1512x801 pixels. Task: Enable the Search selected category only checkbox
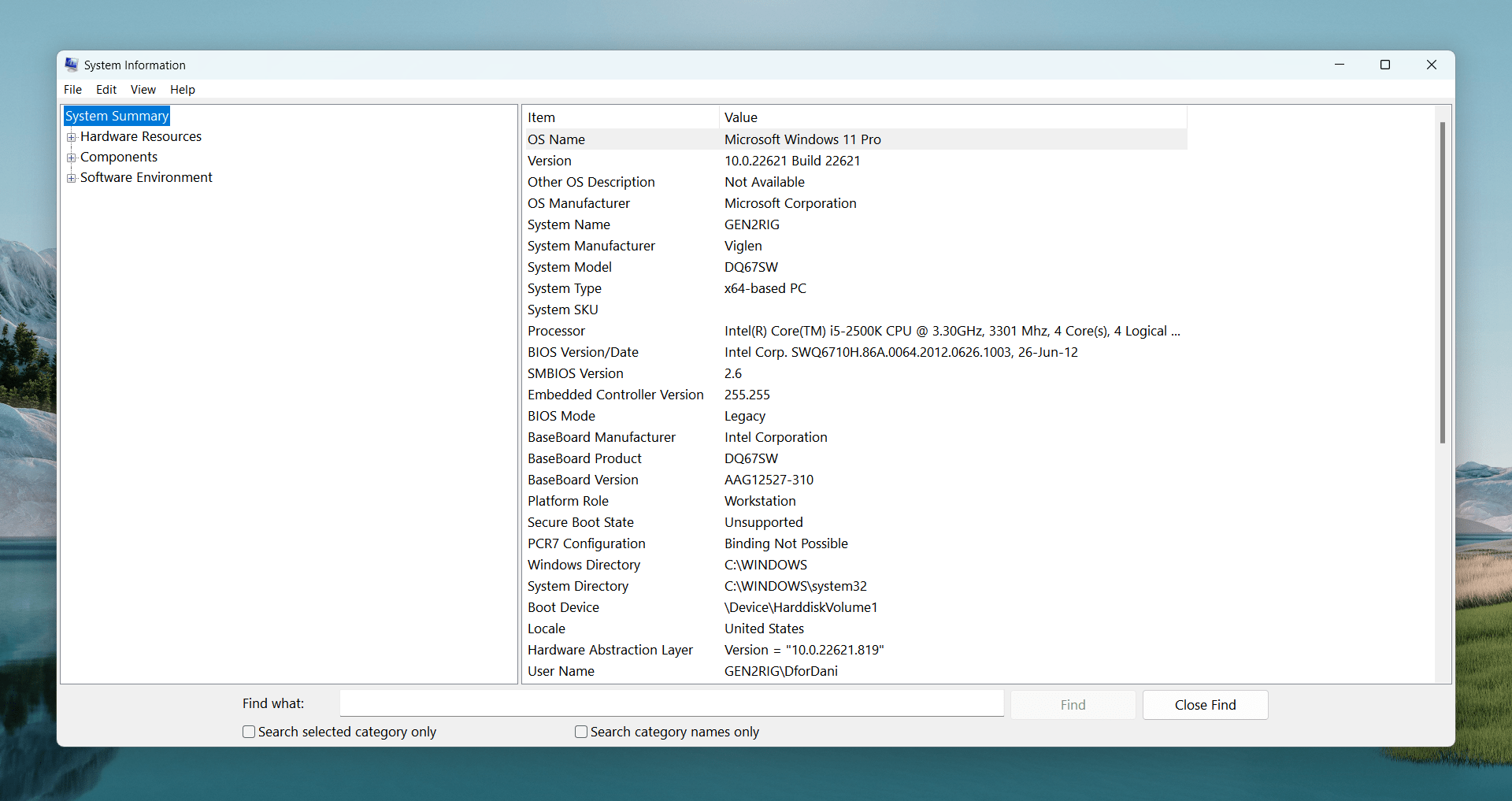pos(247,732)
